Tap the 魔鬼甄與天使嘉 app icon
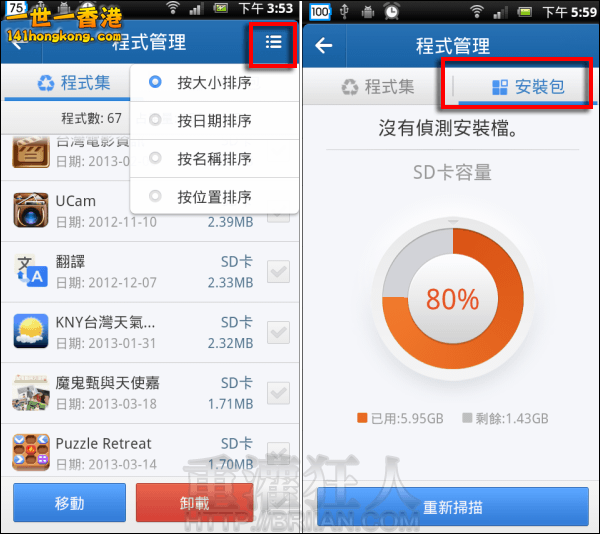The width and height of the screenshot is (600, 534). (x=31, y=392)
